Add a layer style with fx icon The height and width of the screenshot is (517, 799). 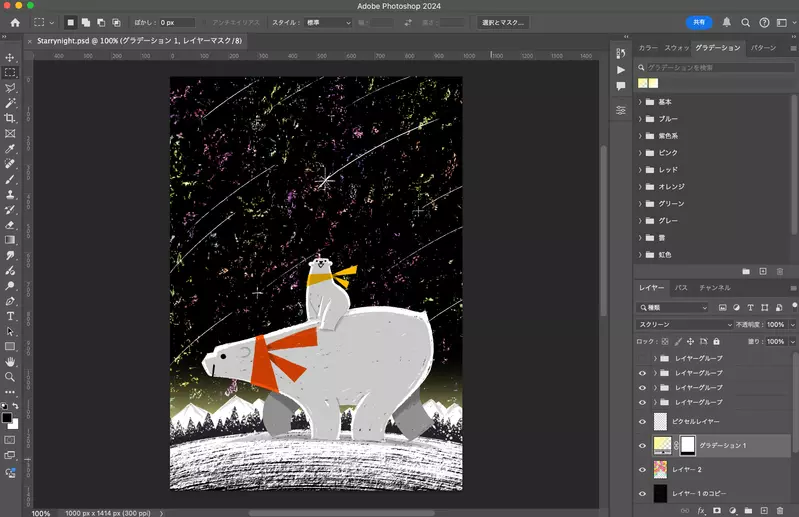click(702, 510)
